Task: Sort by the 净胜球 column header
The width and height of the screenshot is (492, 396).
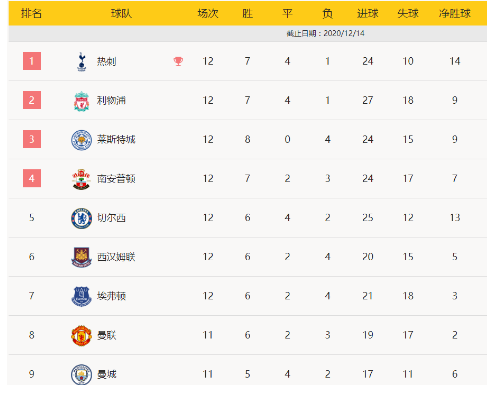Action: (455, 13)
